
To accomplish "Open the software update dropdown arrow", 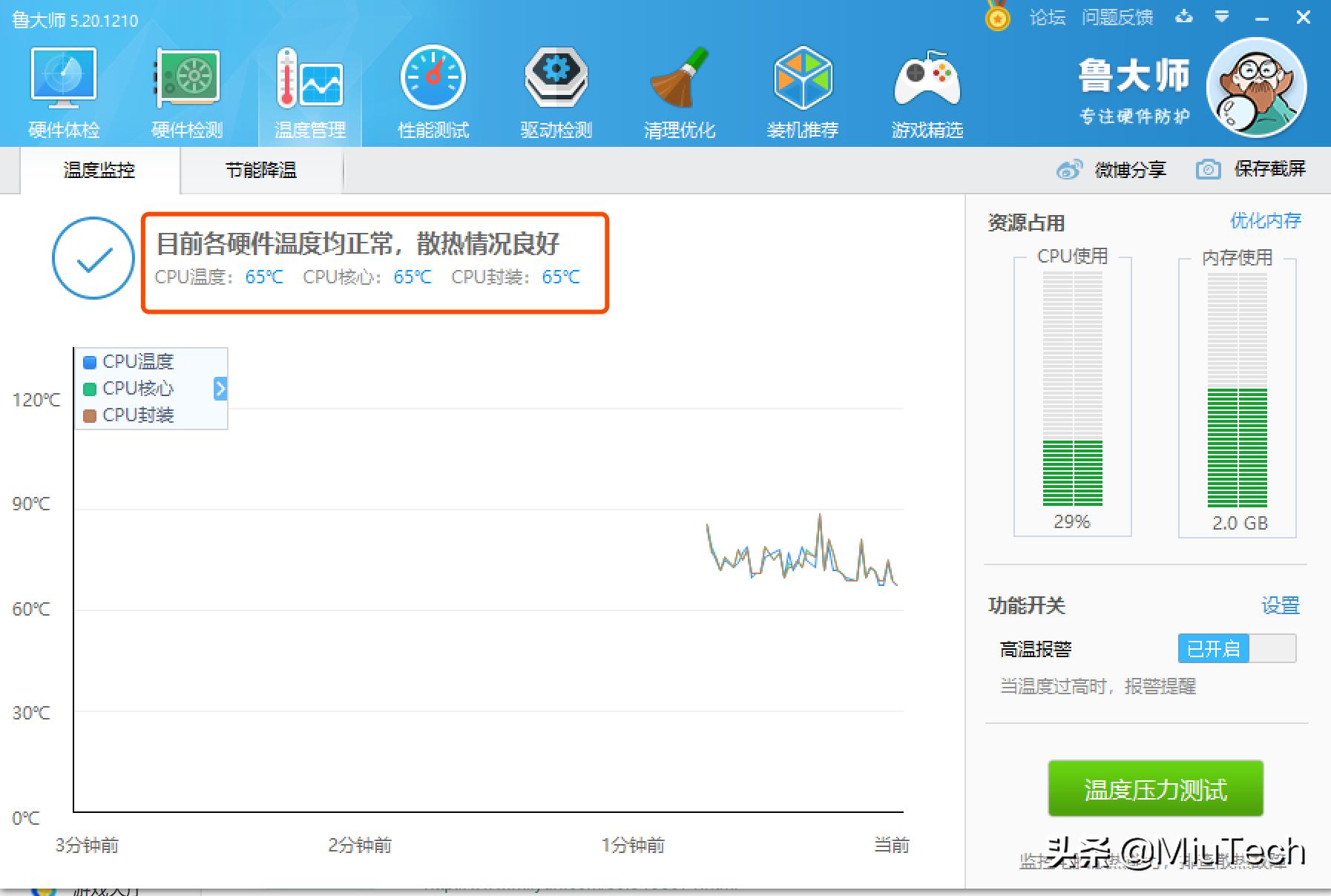I will pyautogui.click(x=1220, y=16).
